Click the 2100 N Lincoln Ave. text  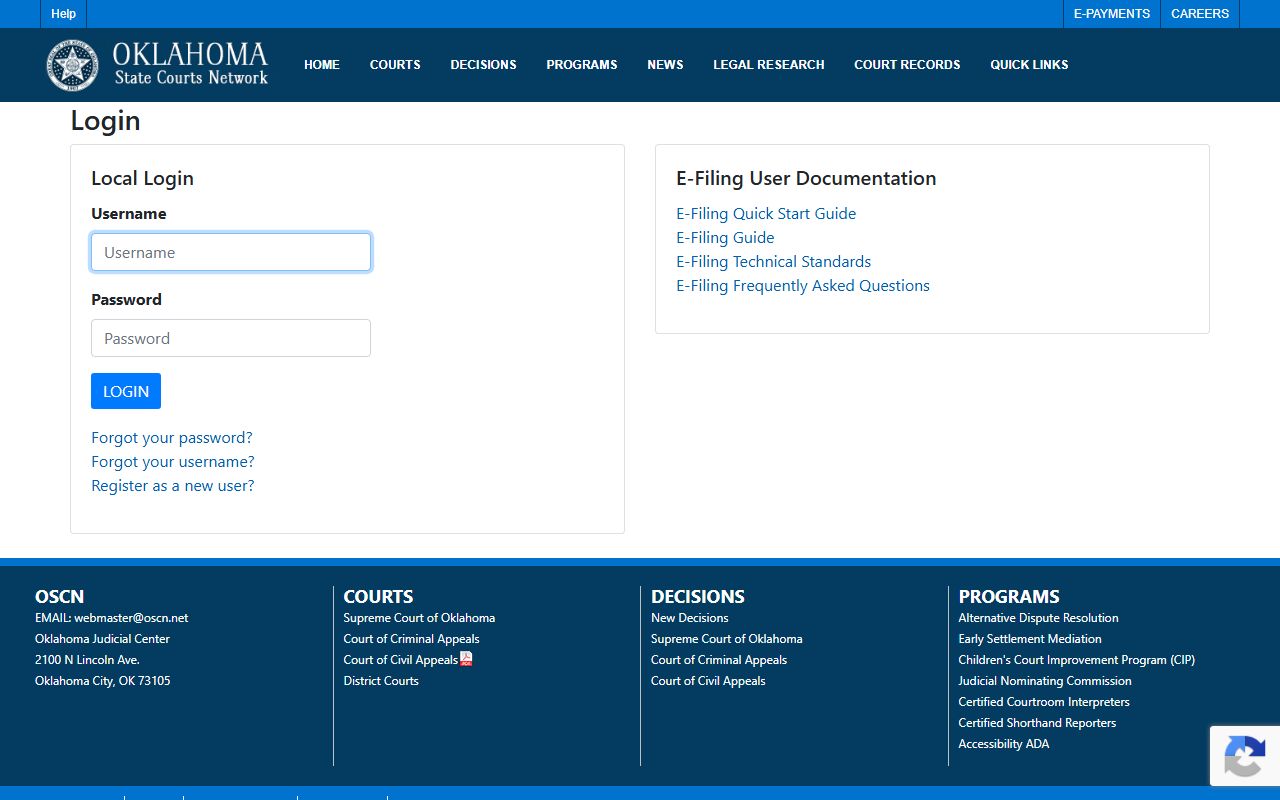click(87, 660)
